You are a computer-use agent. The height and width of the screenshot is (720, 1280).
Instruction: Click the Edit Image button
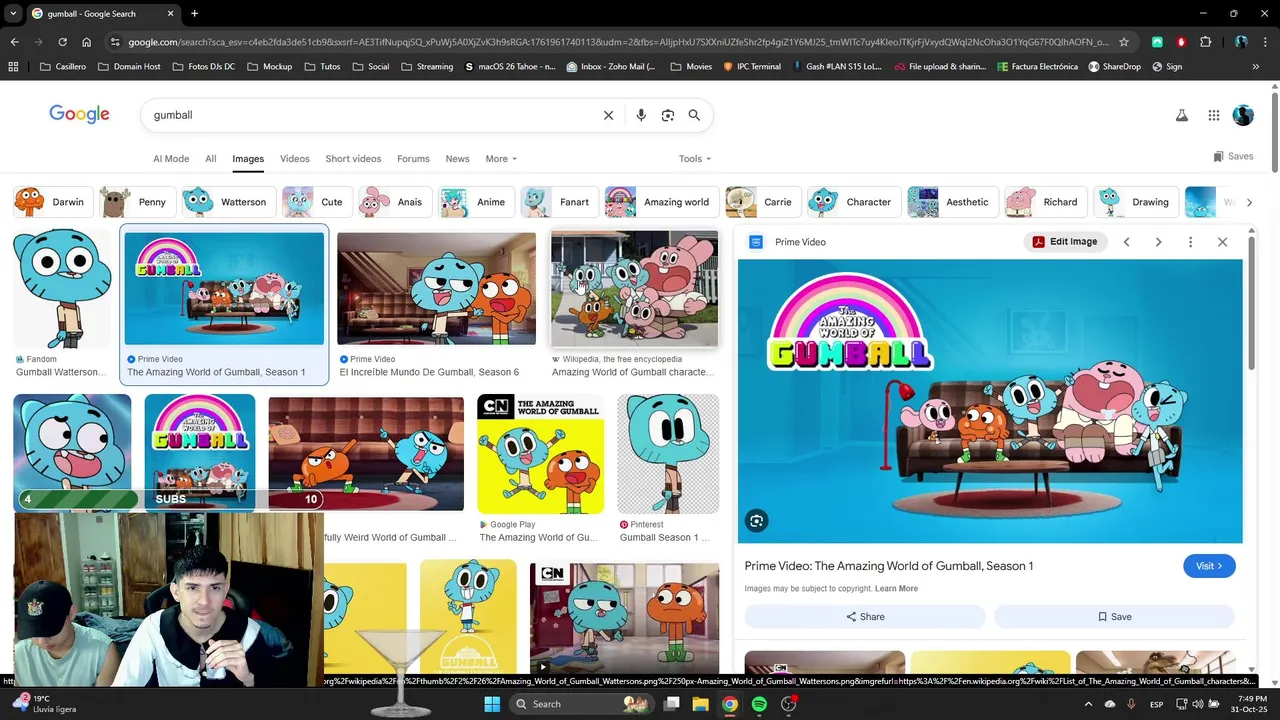coord(1065,242)
